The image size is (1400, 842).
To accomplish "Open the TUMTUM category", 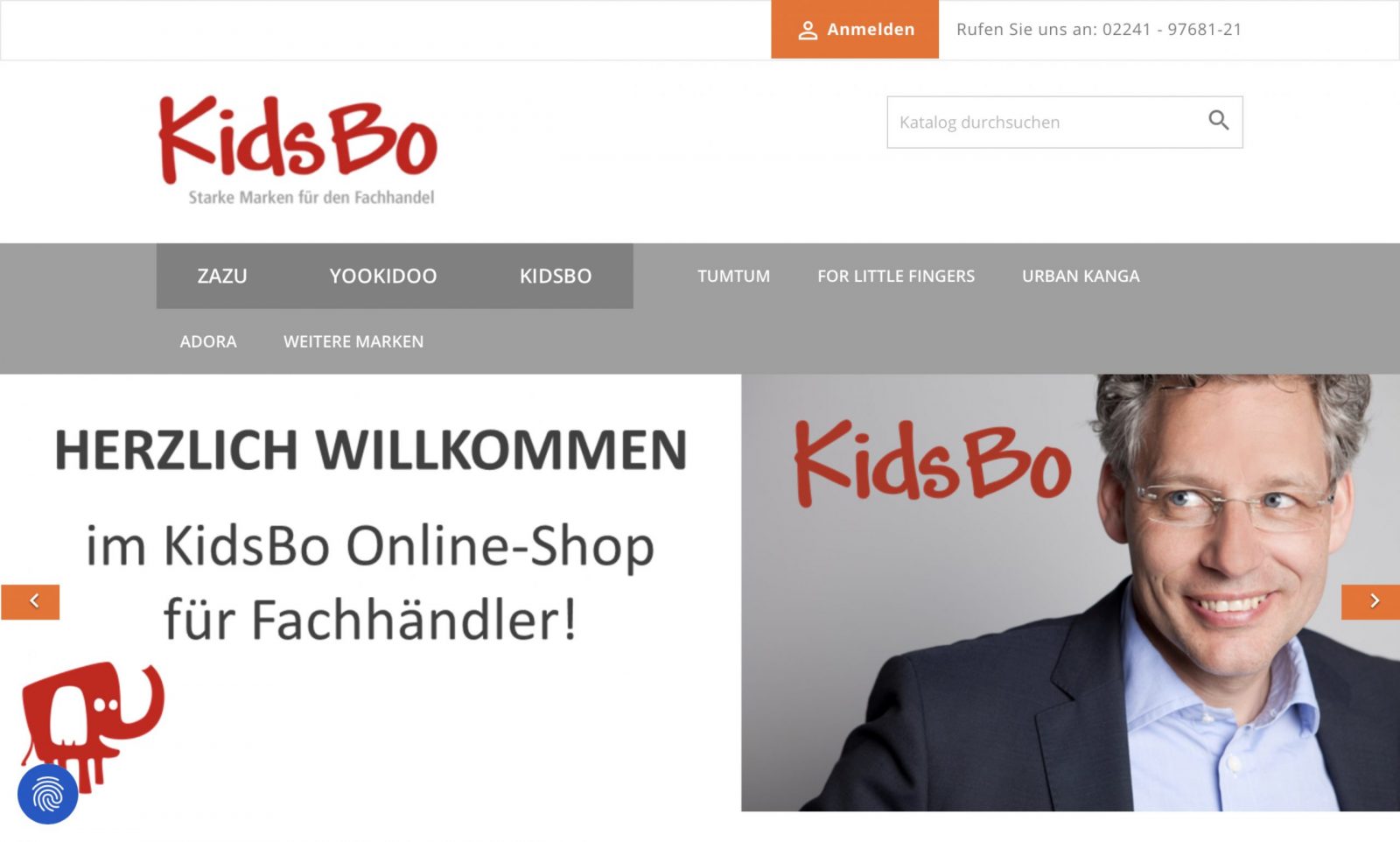I will coord(734,276).
